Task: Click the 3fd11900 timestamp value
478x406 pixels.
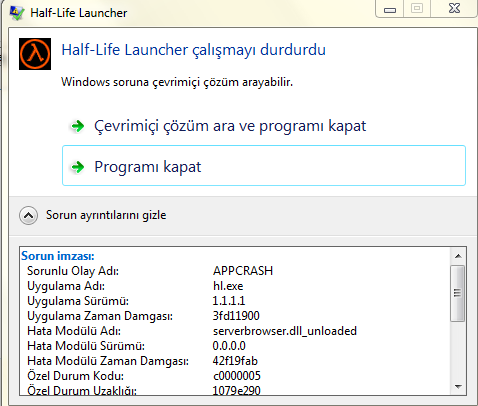Action: tap(236, 316)
